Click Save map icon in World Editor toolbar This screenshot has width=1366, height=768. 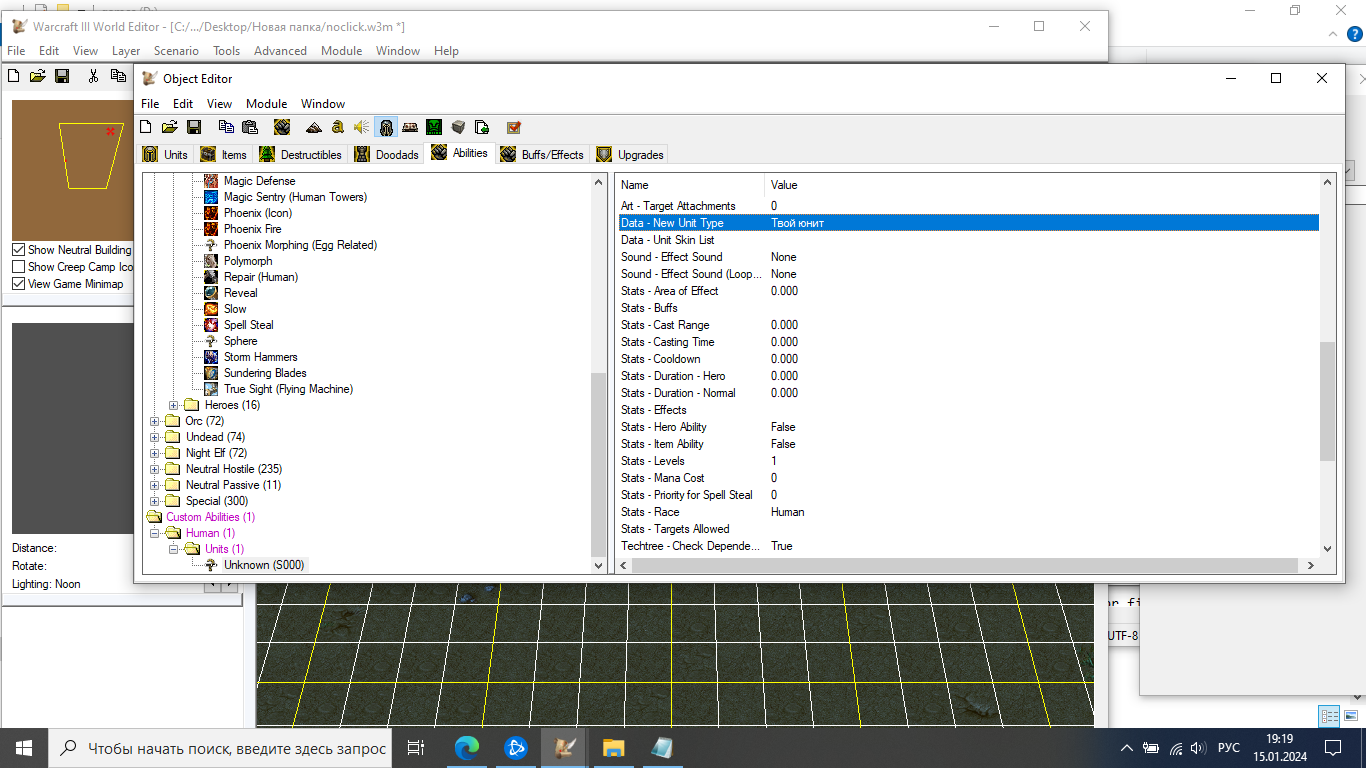(62, 75)
